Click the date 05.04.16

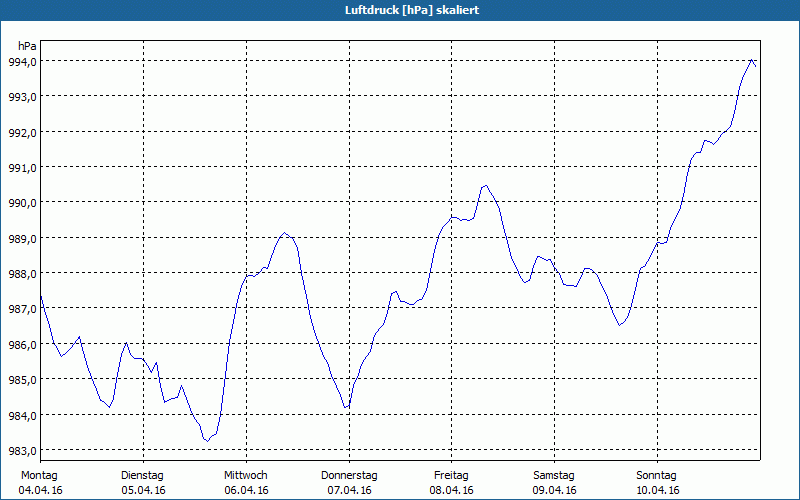tap(143, 490)
